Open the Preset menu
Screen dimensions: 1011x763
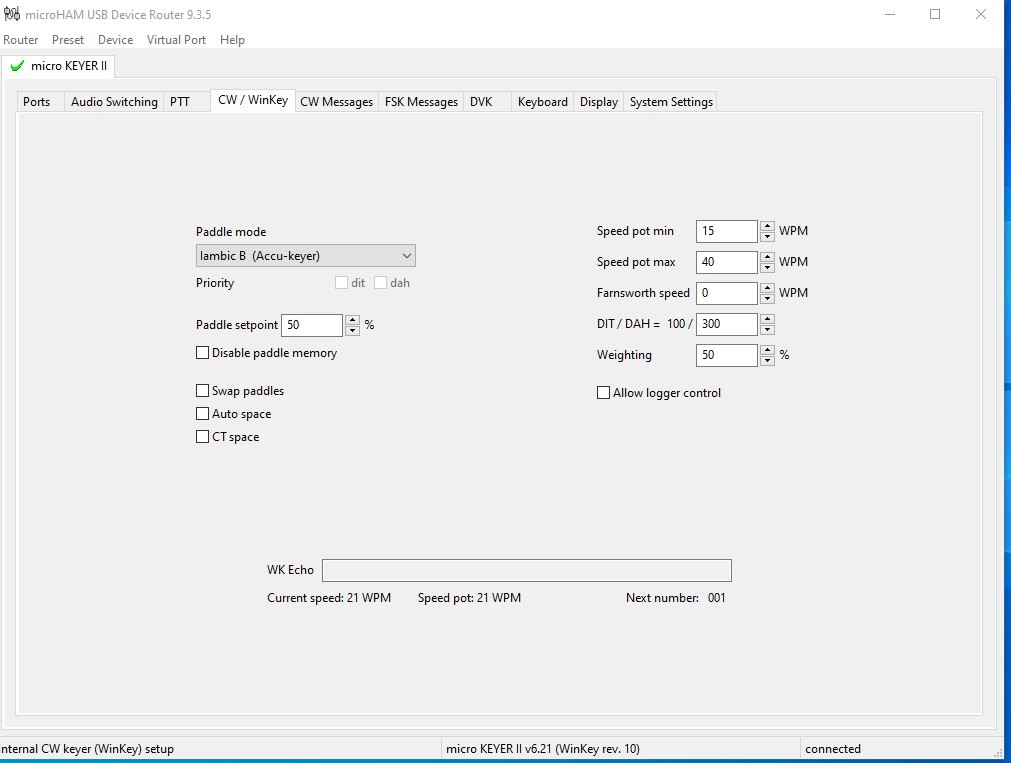(x=68, y=40)
